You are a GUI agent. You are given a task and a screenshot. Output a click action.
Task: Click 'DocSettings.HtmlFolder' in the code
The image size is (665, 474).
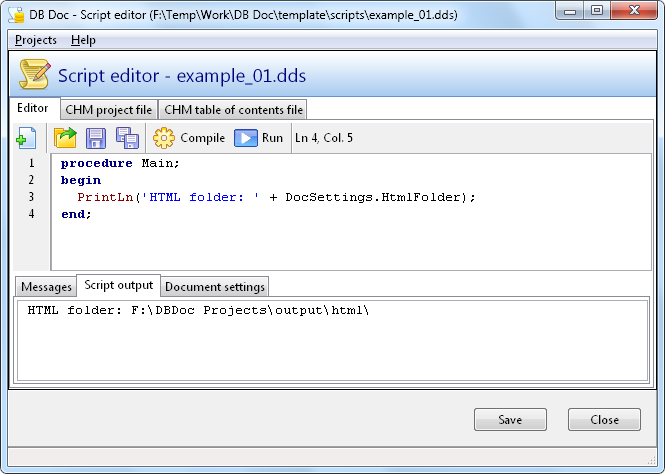(373, 197)
